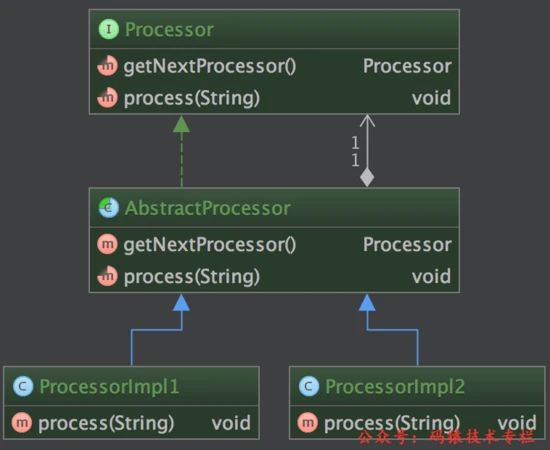Click method icon of ProcessorImpl2 process(String)
The width and height of the screenshot is (550, 450).
[x=308, y=423]
